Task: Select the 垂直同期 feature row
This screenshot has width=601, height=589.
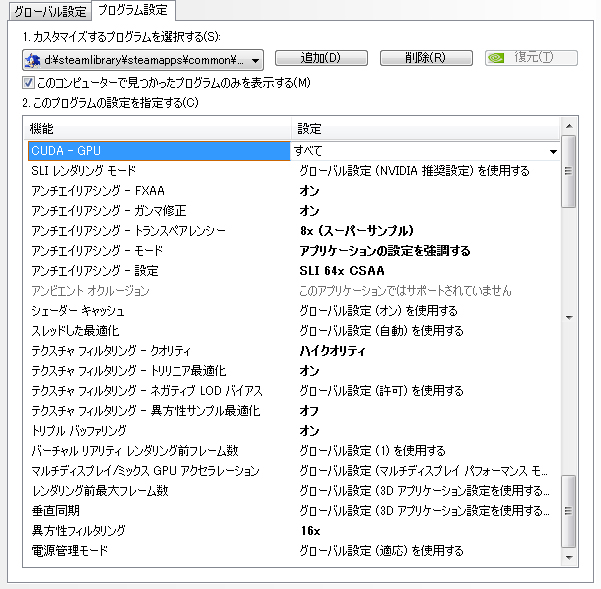Action: [56, 511]
